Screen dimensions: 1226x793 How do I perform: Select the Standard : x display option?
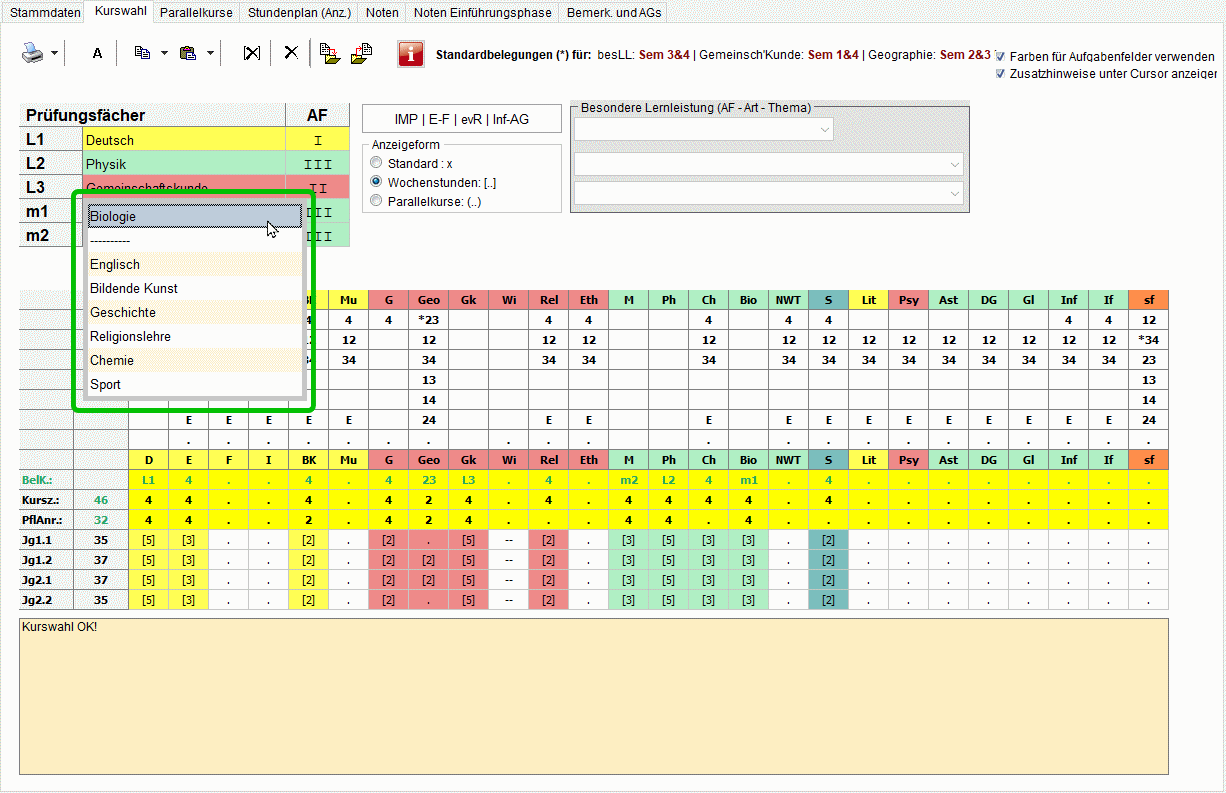[x=376, y=163]
